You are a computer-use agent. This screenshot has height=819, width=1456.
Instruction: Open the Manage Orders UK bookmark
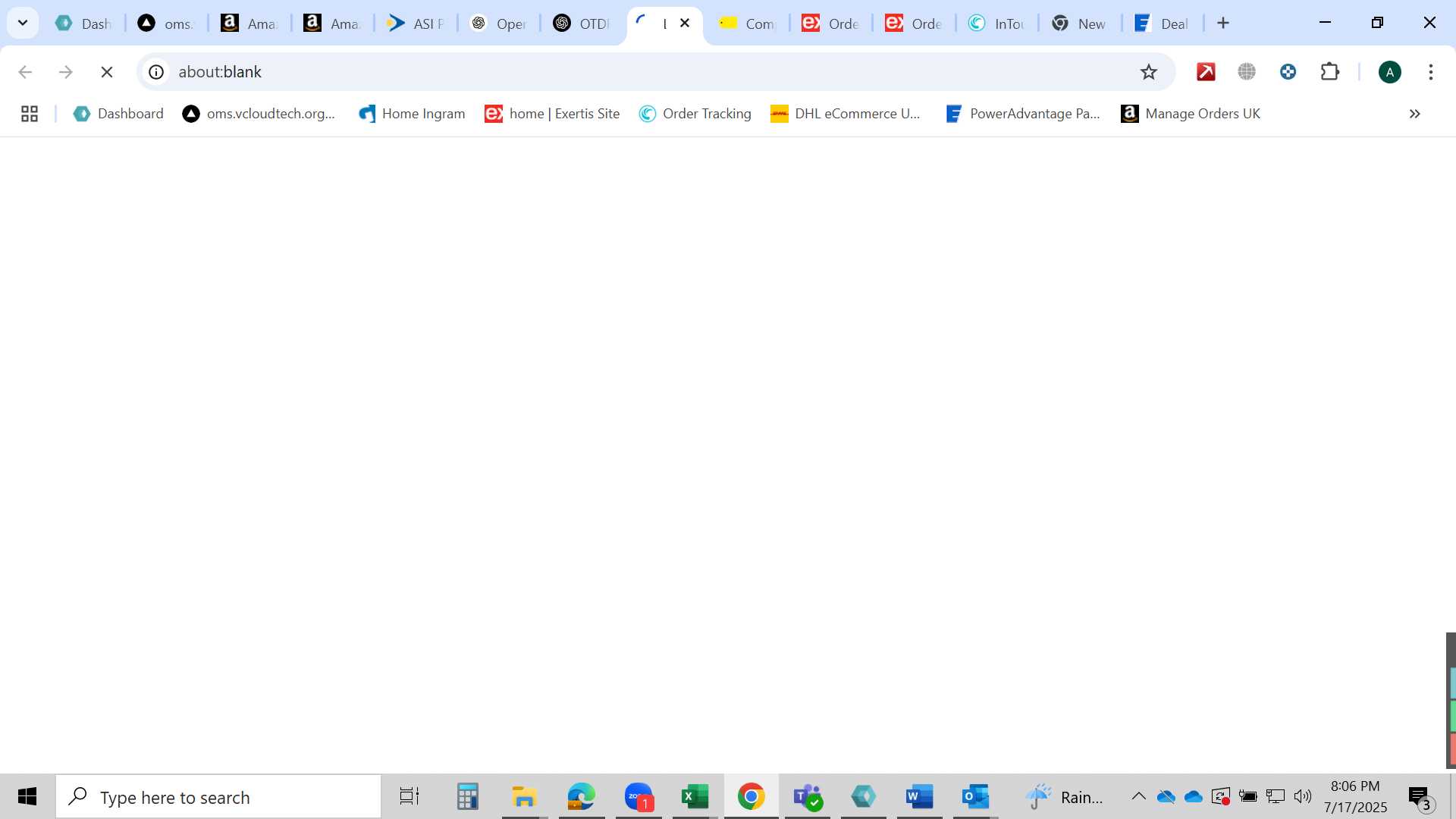[x=1191, y=114]
